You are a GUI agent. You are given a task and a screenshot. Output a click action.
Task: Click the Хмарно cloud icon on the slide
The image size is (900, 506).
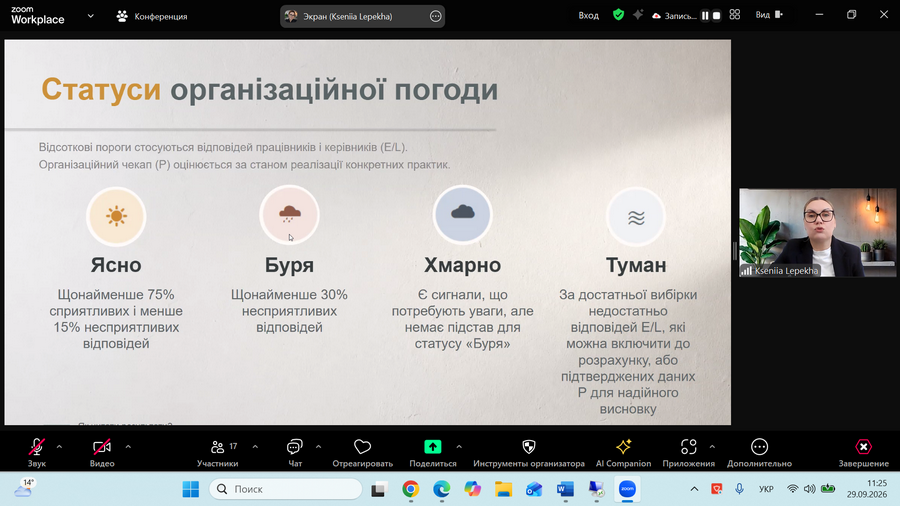[x=463, y=213]
